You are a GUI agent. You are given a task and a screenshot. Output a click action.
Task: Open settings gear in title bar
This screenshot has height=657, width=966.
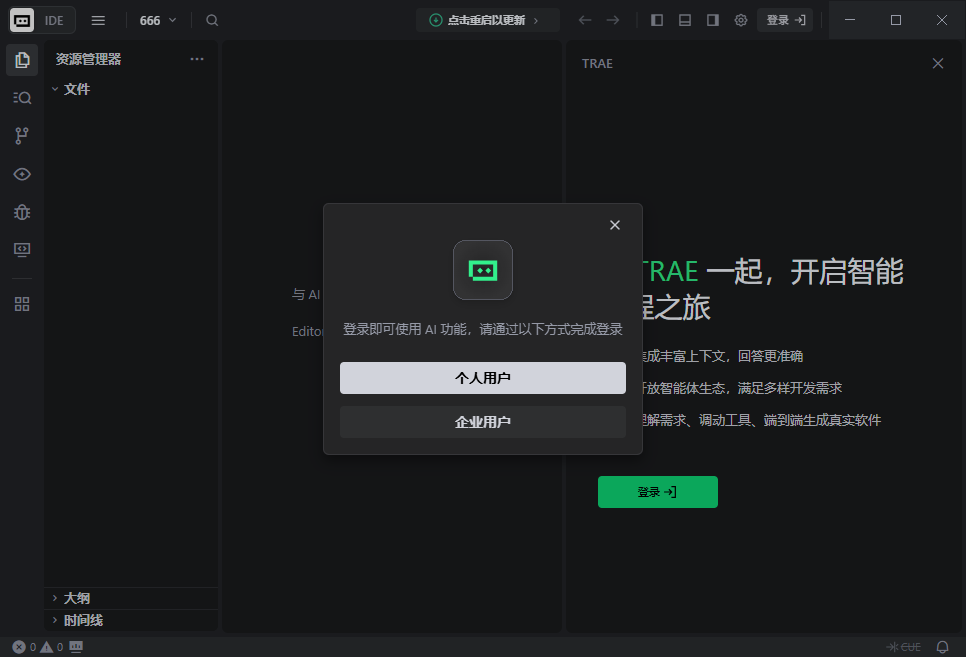(741, 20)
